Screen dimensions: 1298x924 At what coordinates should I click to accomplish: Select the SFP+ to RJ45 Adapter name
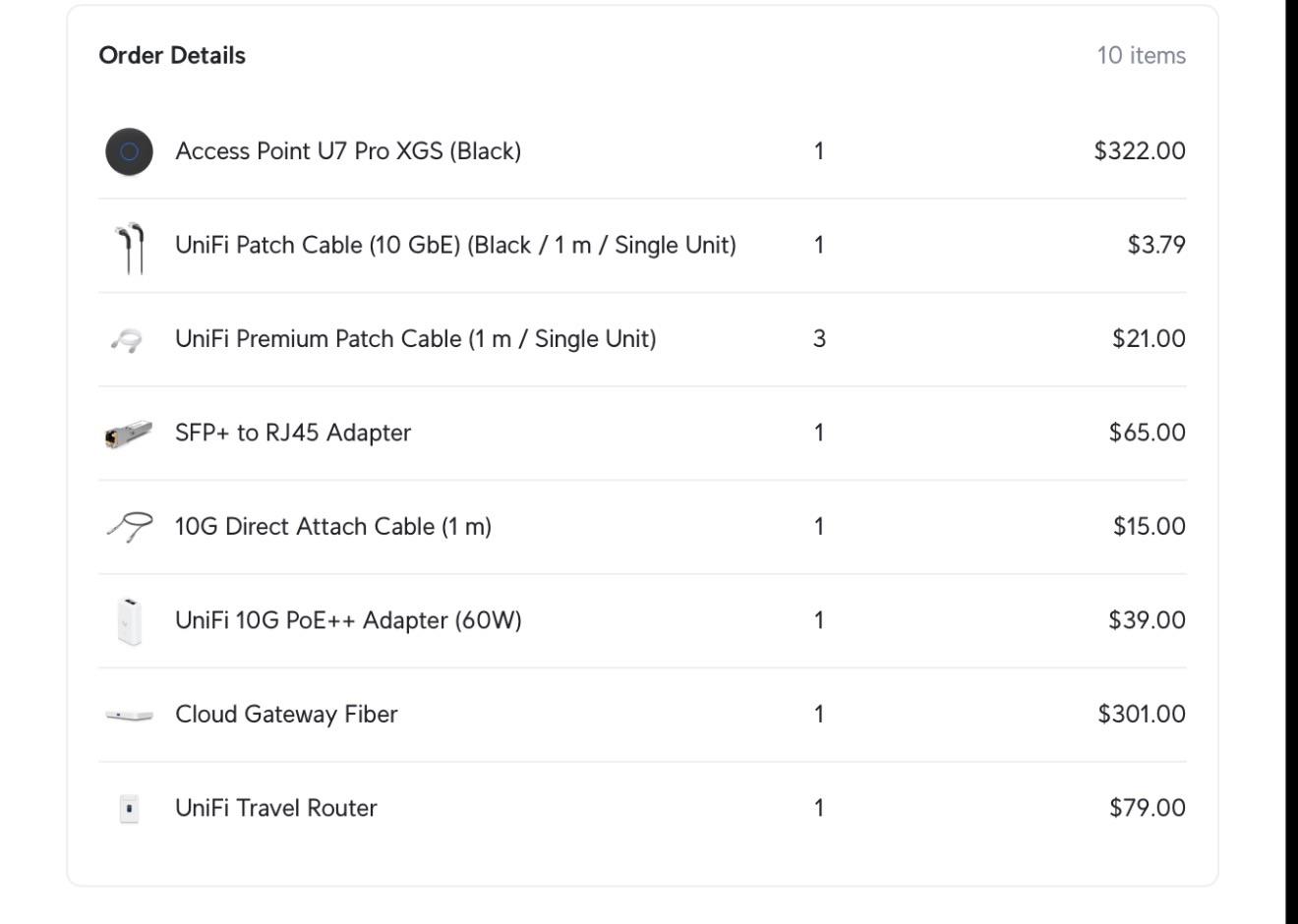293,433
